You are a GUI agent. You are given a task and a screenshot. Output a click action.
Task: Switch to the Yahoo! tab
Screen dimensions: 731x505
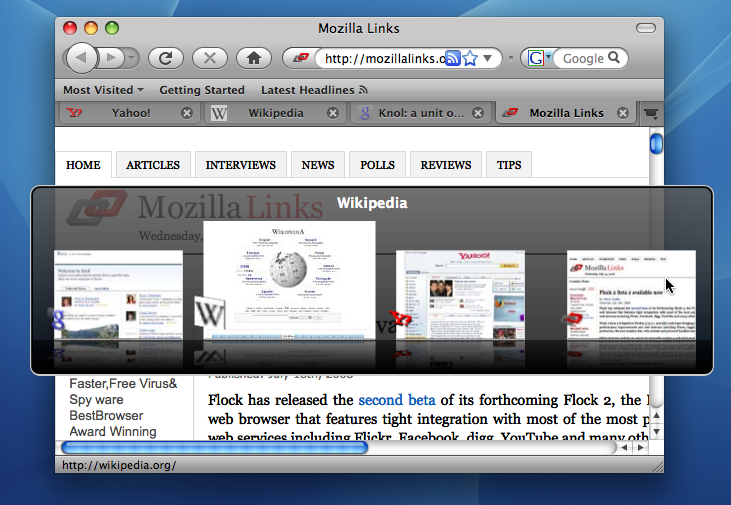click(x=130, y=113)
